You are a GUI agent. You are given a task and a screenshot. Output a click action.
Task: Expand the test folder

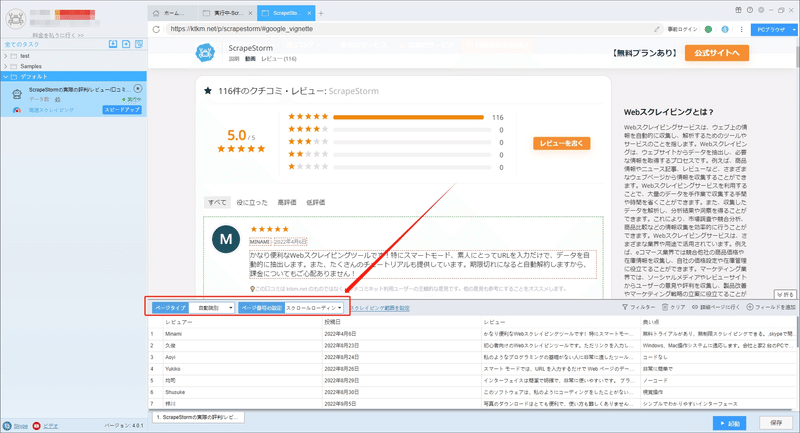pos(6,56)
